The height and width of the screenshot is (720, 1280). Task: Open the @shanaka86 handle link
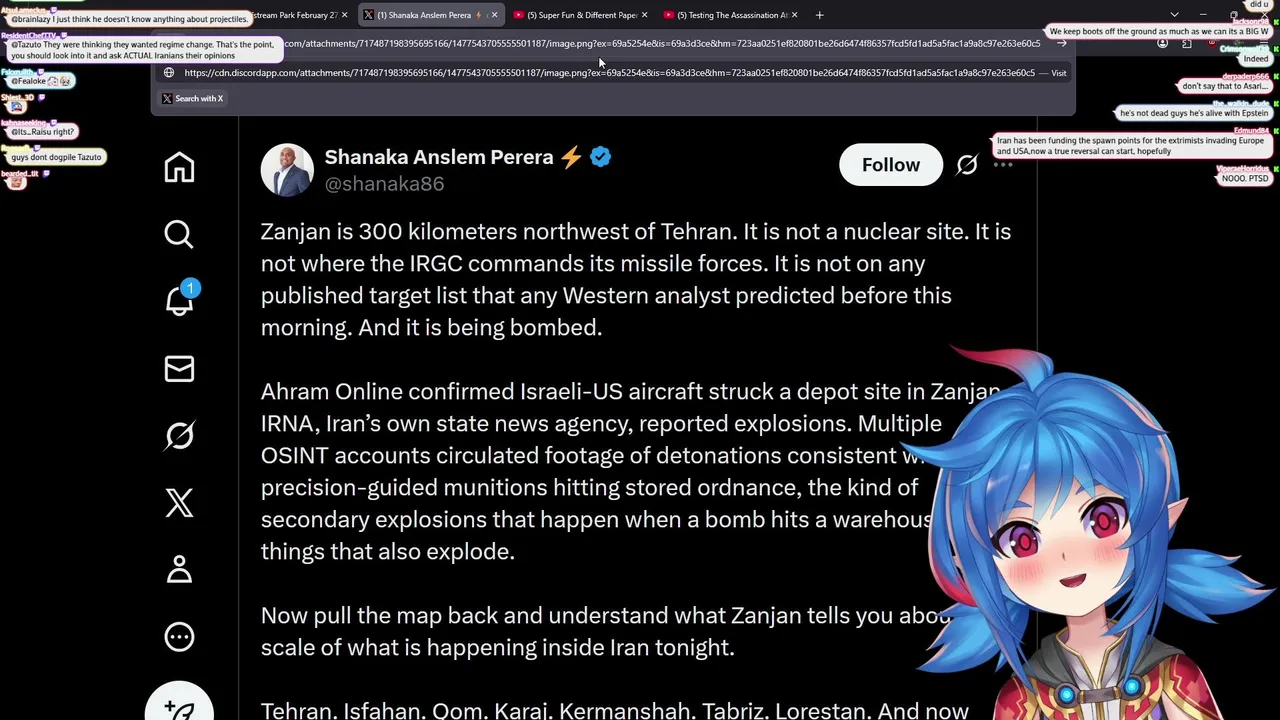pyautogui.click(x=384, y=184)
